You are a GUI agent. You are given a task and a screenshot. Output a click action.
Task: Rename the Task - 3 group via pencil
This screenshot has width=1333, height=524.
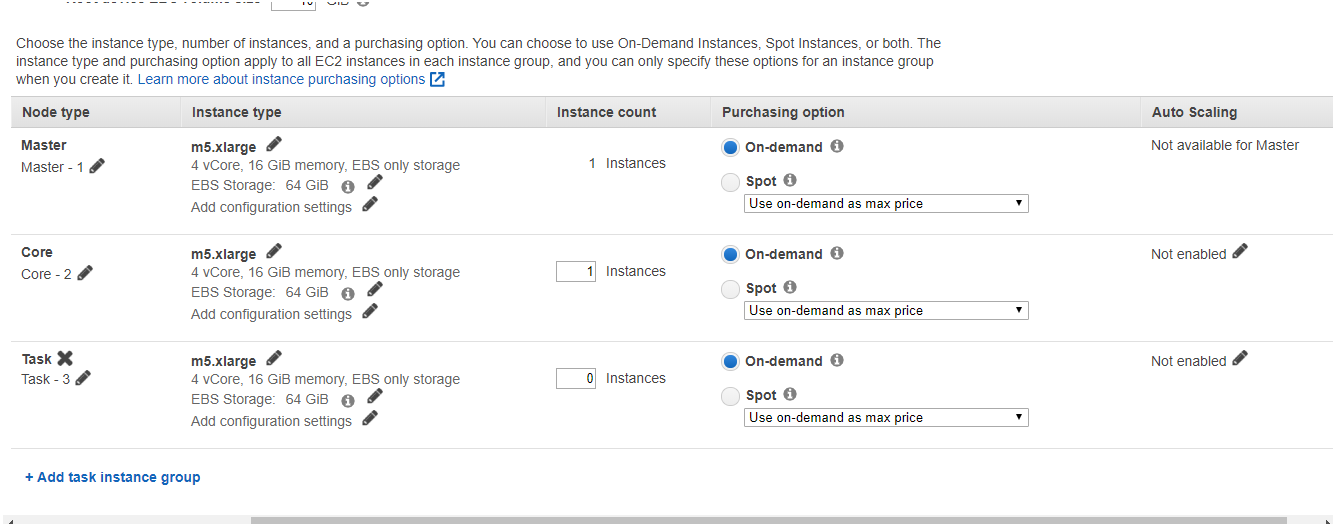[x=83, y=378]
